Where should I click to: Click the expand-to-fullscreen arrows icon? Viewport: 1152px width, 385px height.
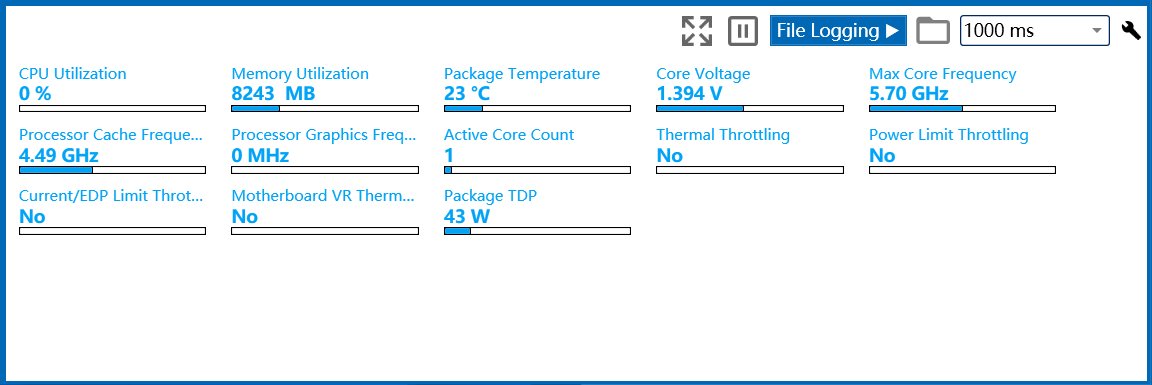696,31
